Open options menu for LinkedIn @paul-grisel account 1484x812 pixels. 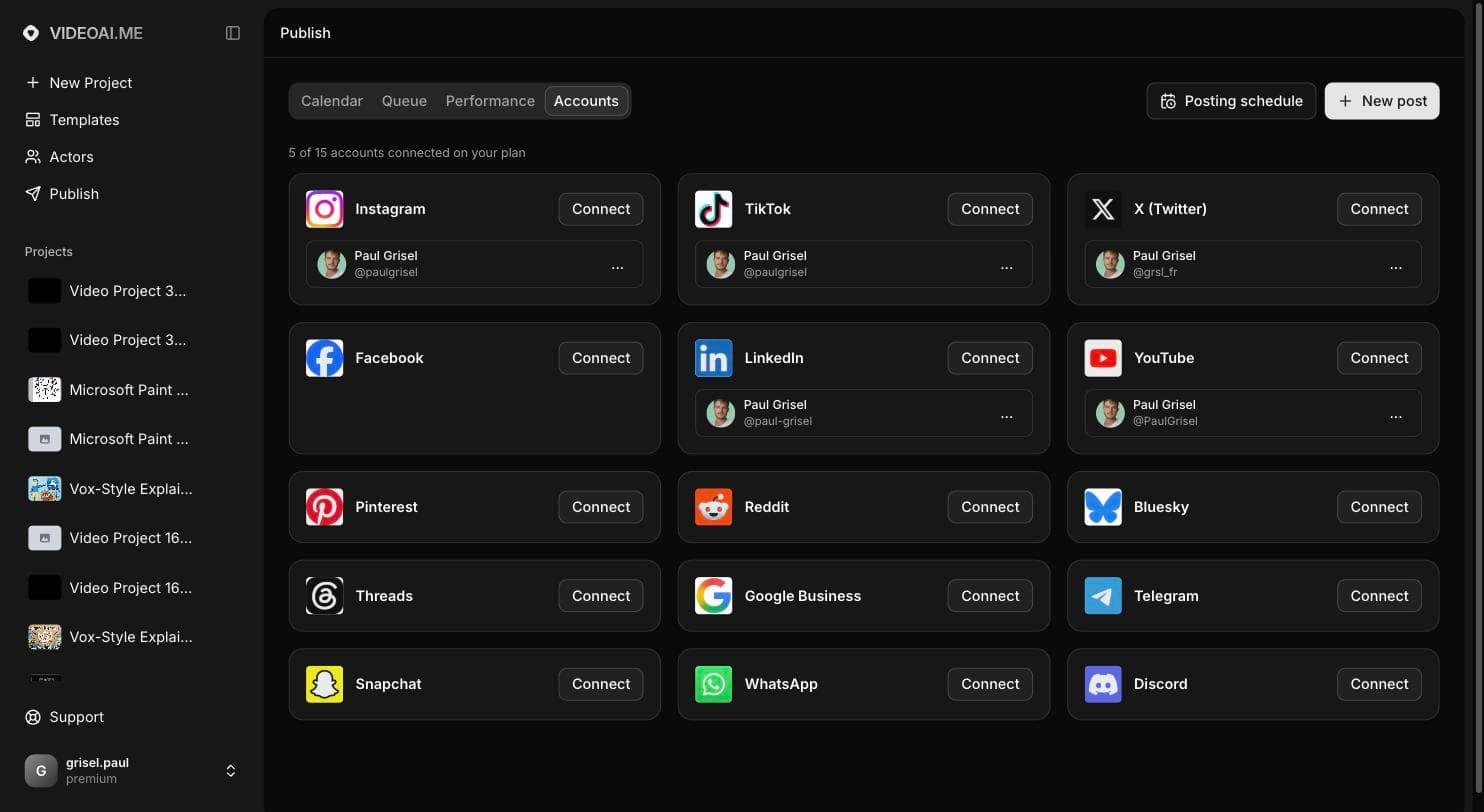click(1007, 417)
